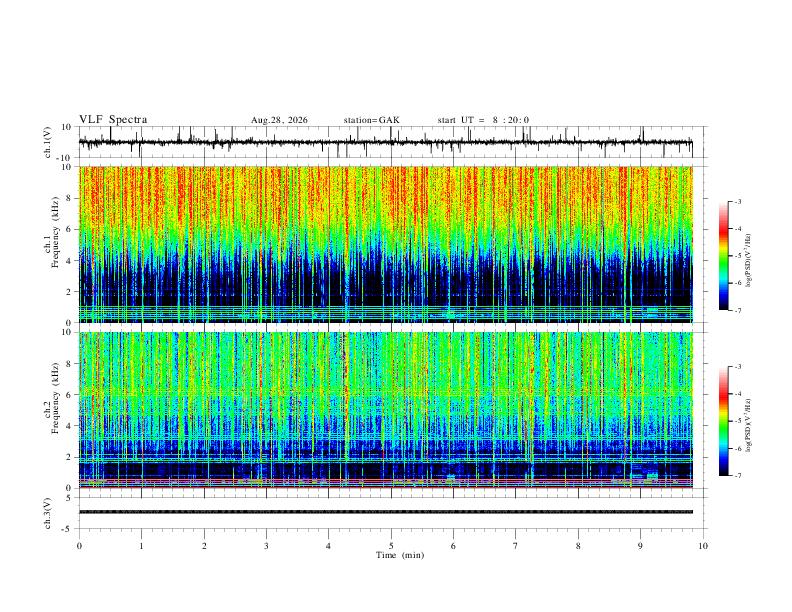The height and width of the screenshot is (612, 792).
Task: Click the ch.3(V) flat signal trace
Action: 385,512
